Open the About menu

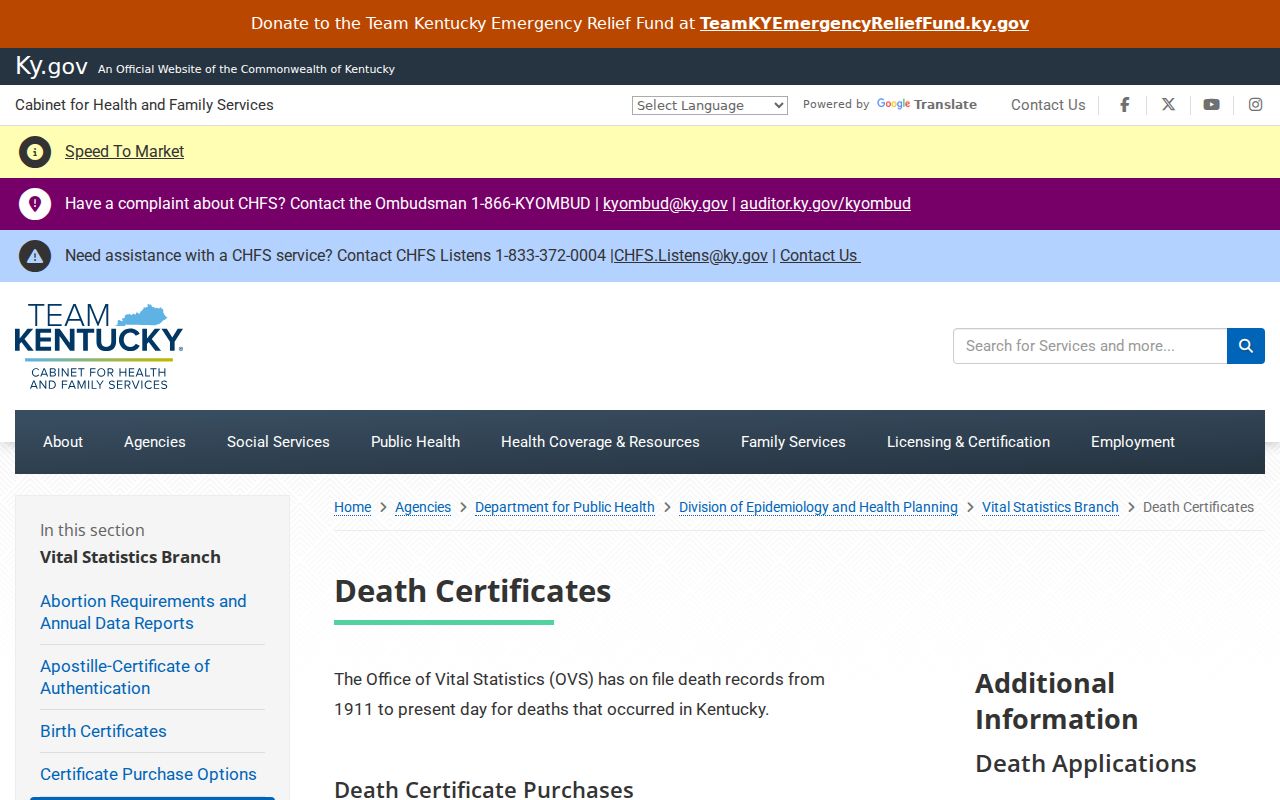click(x=63, y=442)
